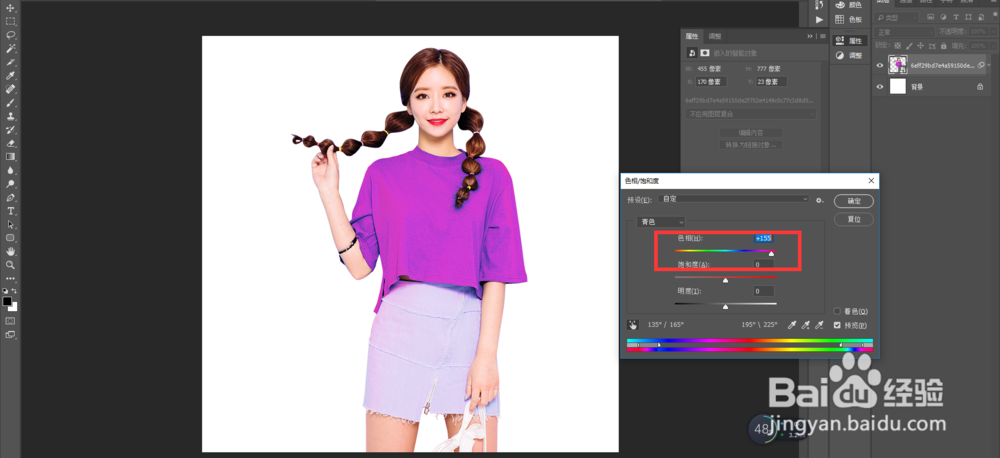
Task: Open the layer blend mode dropdown
Action: click(906, 32)
